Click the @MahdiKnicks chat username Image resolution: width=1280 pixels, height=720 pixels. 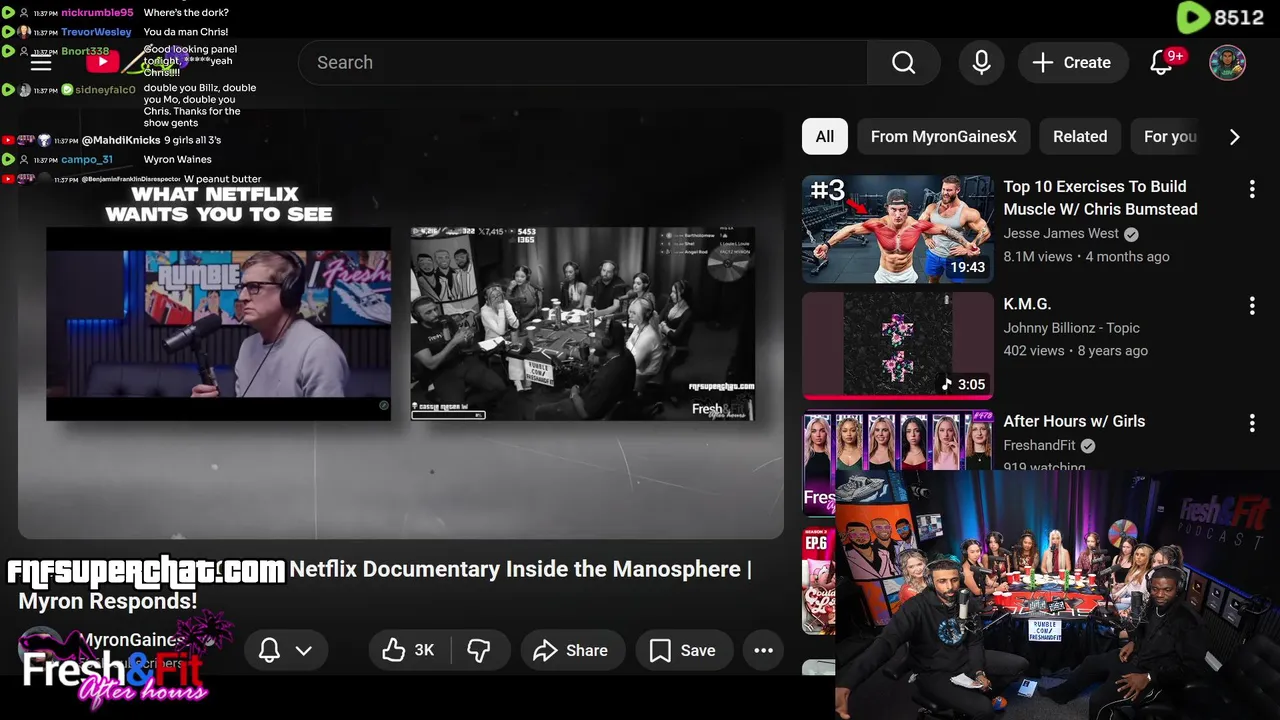click(122, 140)
